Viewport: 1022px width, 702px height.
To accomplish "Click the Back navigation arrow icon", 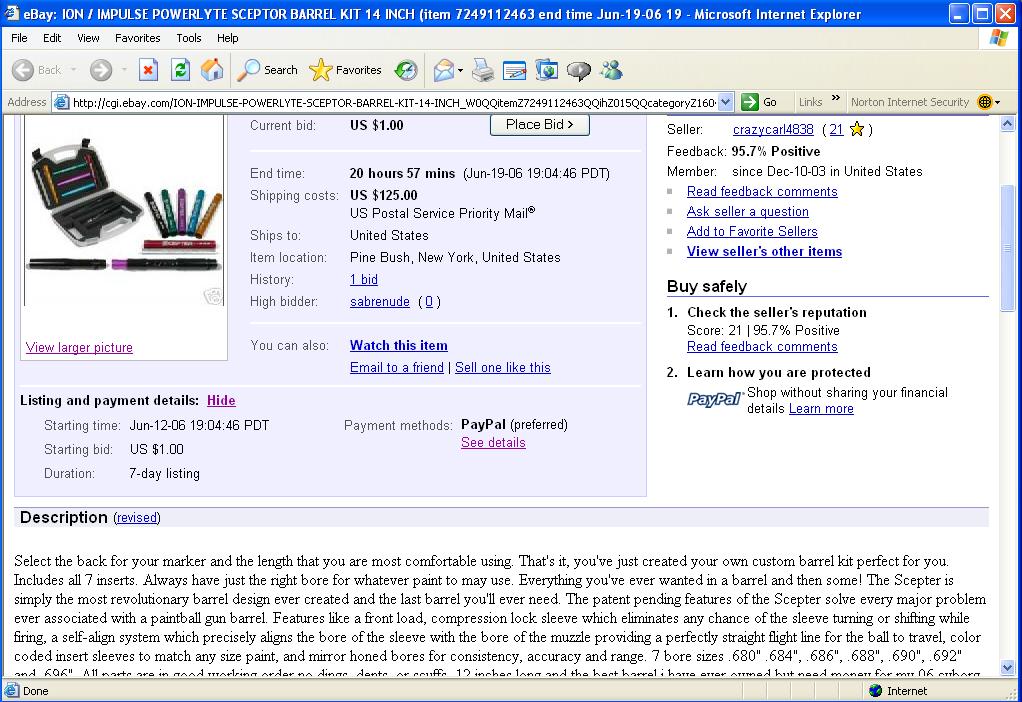I will 23,70.
